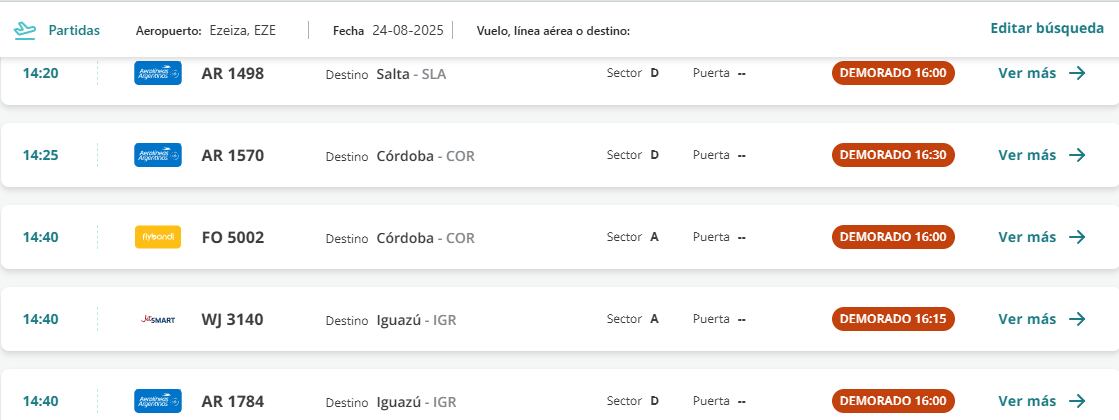Click the Partidas airplane departure icon

25,30
